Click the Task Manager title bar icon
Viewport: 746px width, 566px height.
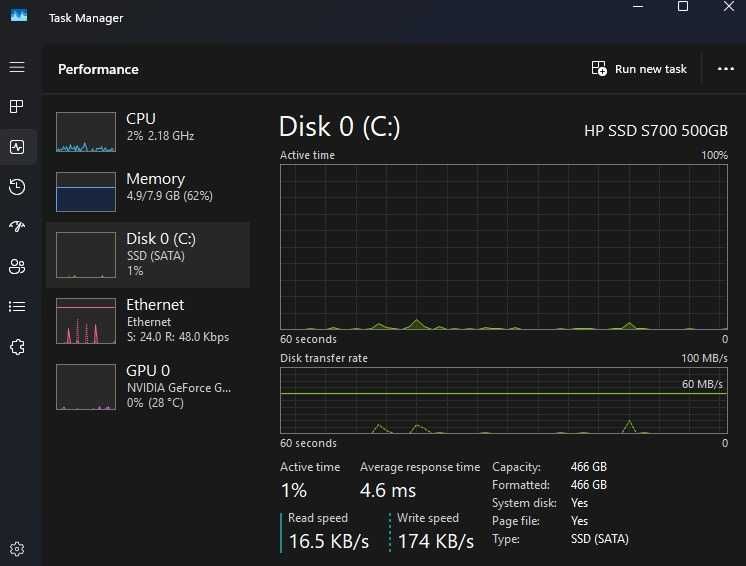(19, 15)
